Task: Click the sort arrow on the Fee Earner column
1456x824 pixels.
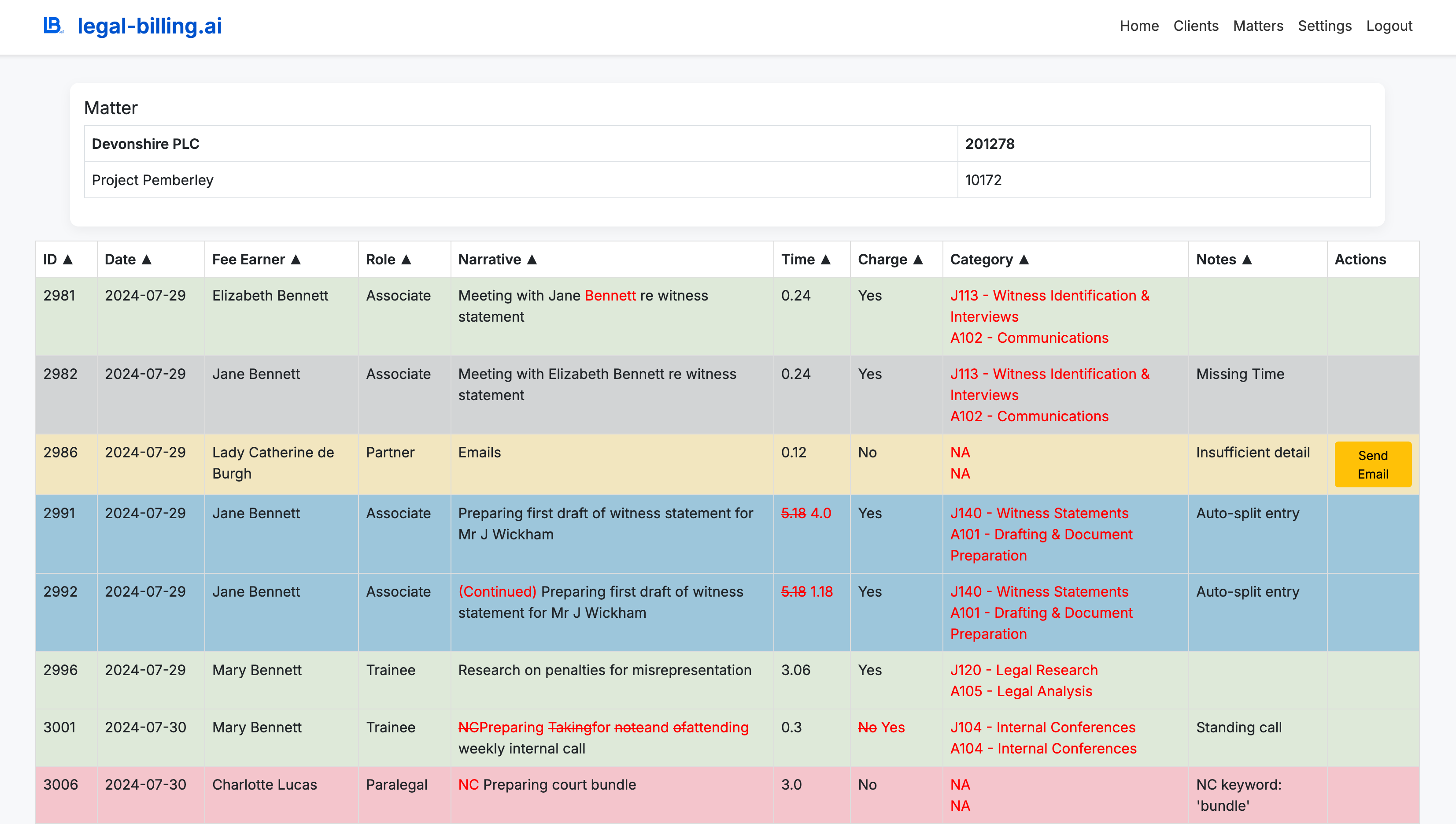Action: pos(296,259)
